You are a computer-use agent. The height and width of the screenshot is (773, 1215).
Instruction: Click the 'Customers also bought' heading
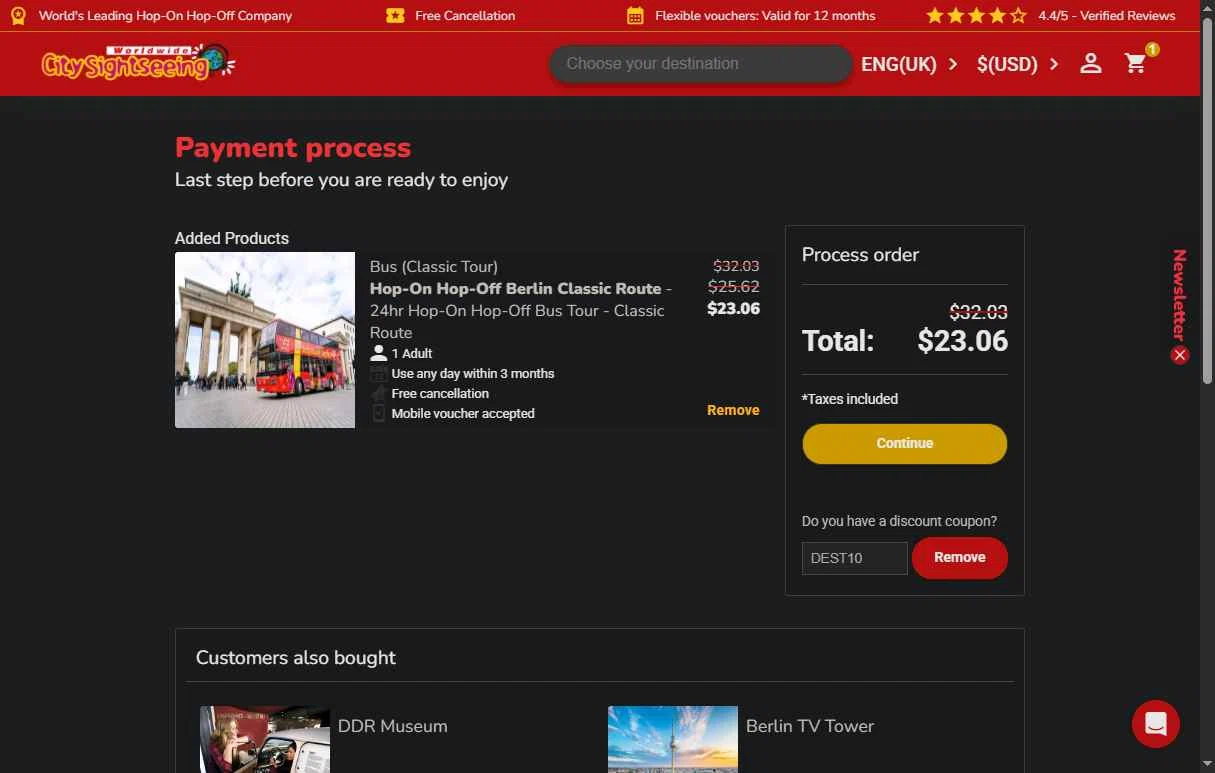click(x=296, y=657)
